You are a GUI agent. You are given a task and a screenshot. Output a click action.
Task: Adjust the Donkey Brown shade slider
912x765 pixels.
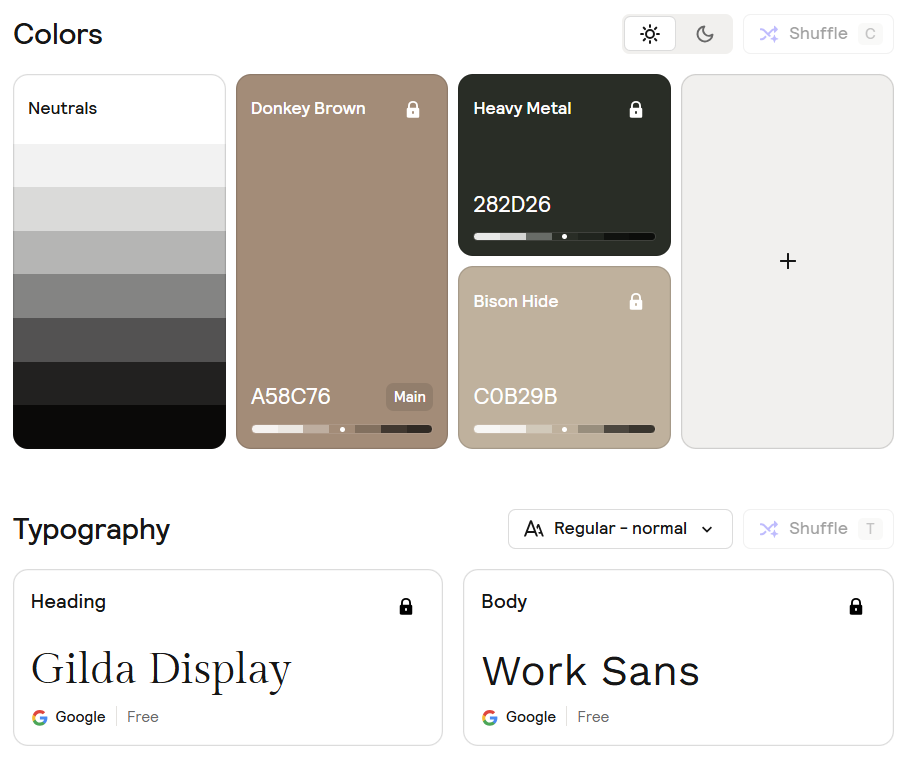pyautogui.click(x=342, y=429)
